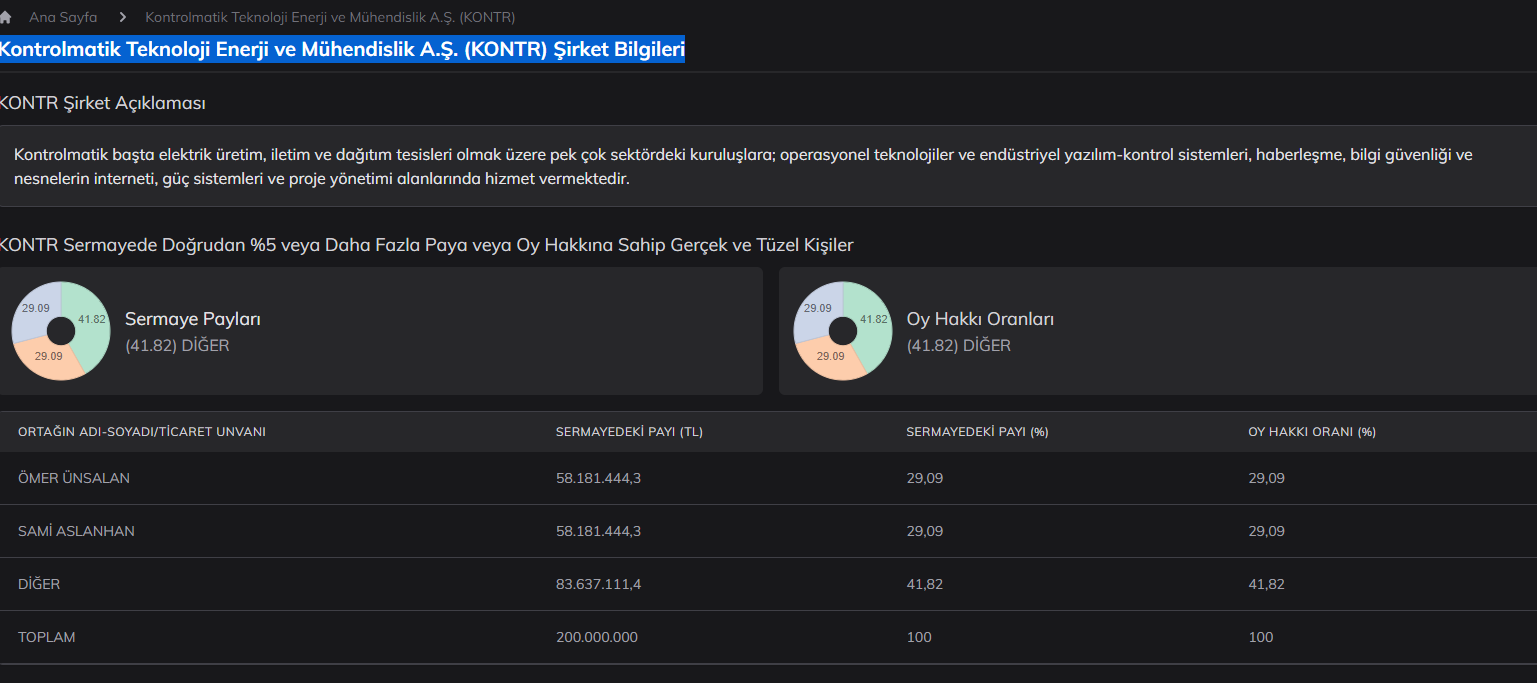The height and width of the screenshot is (683, 1537).
Task: Select the ÖMER ÜNSALAN row name
Action: (x=74, y=478)
